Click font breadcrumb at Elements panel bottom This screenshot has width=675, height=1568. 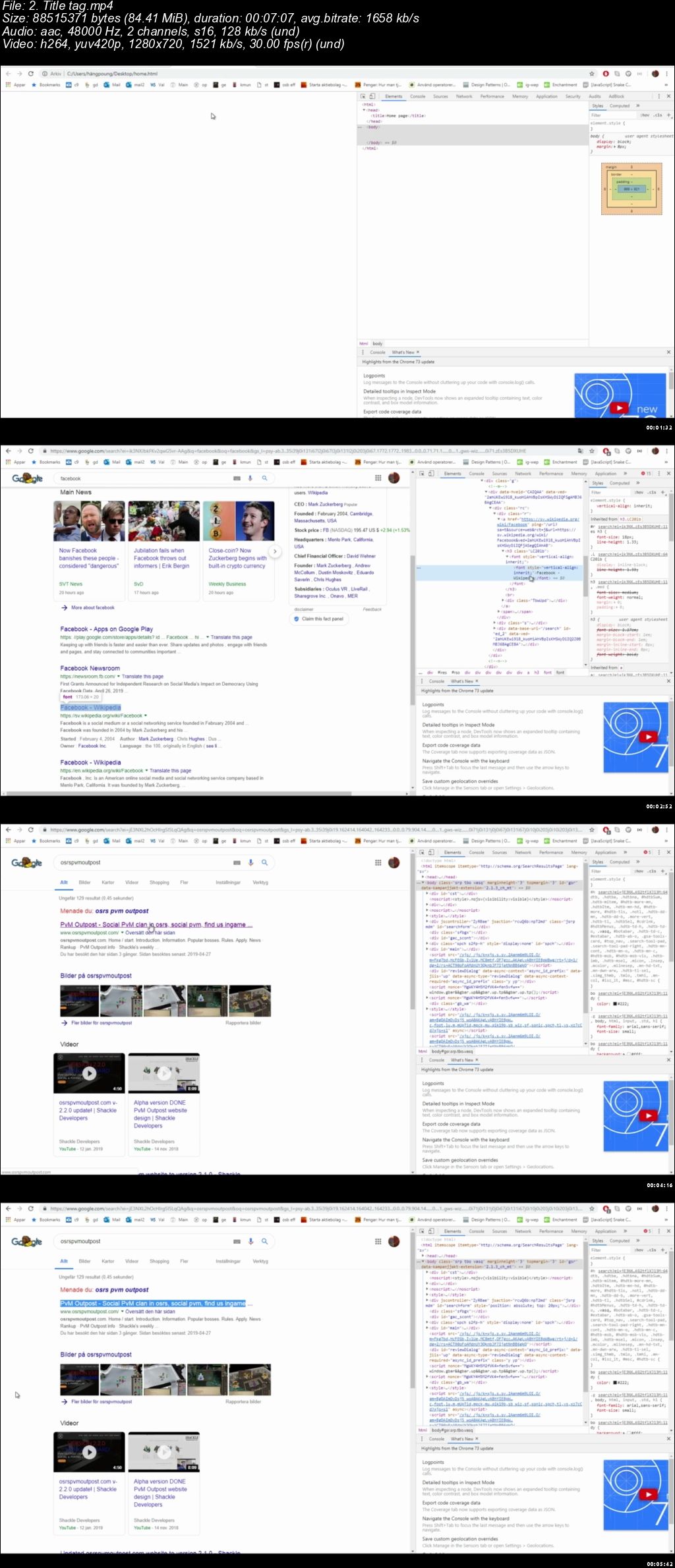[x=560, y=673]
